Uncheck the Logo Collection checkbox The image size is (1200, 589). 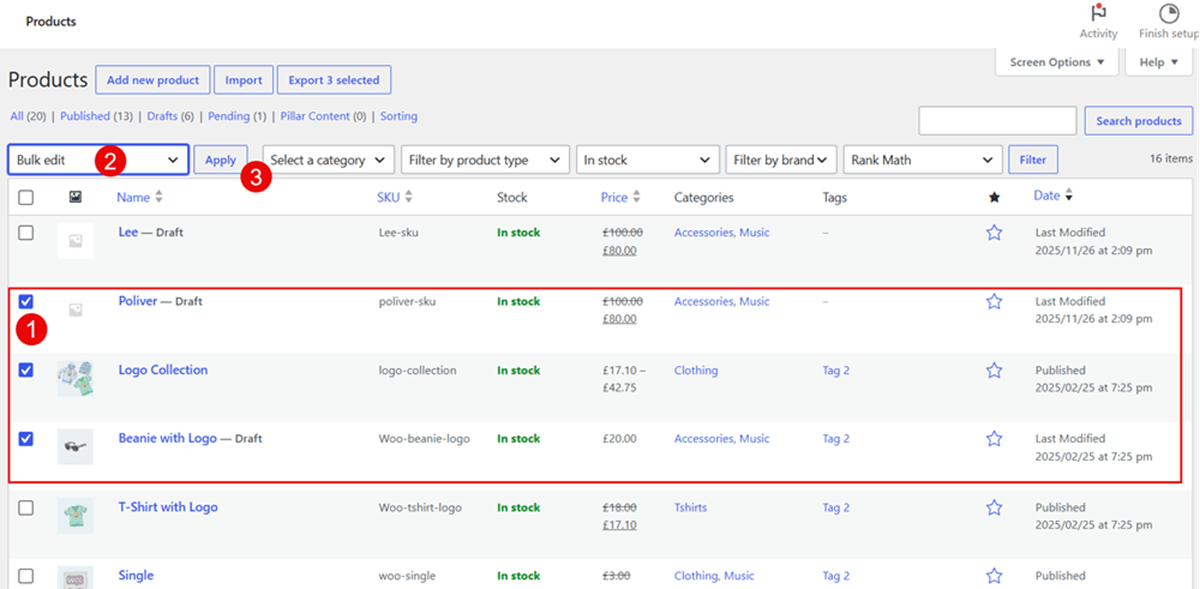[26, 370]
